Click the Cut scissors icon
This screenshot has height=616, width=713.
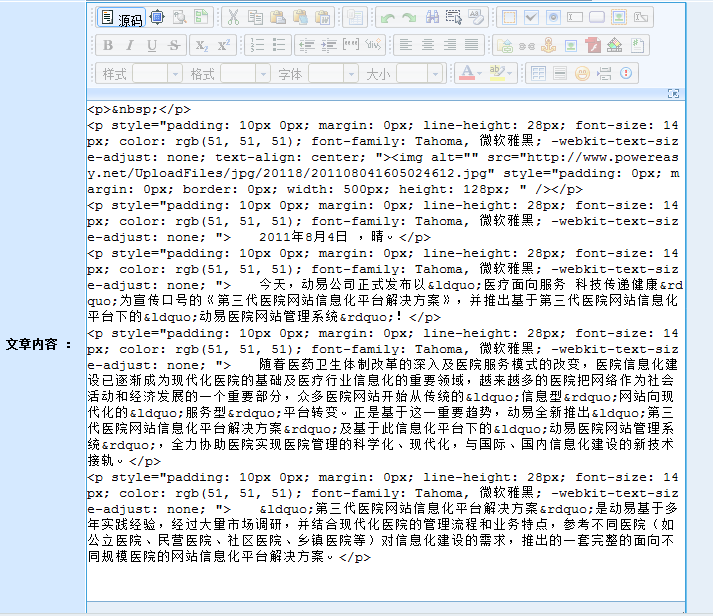pos(231,18)
